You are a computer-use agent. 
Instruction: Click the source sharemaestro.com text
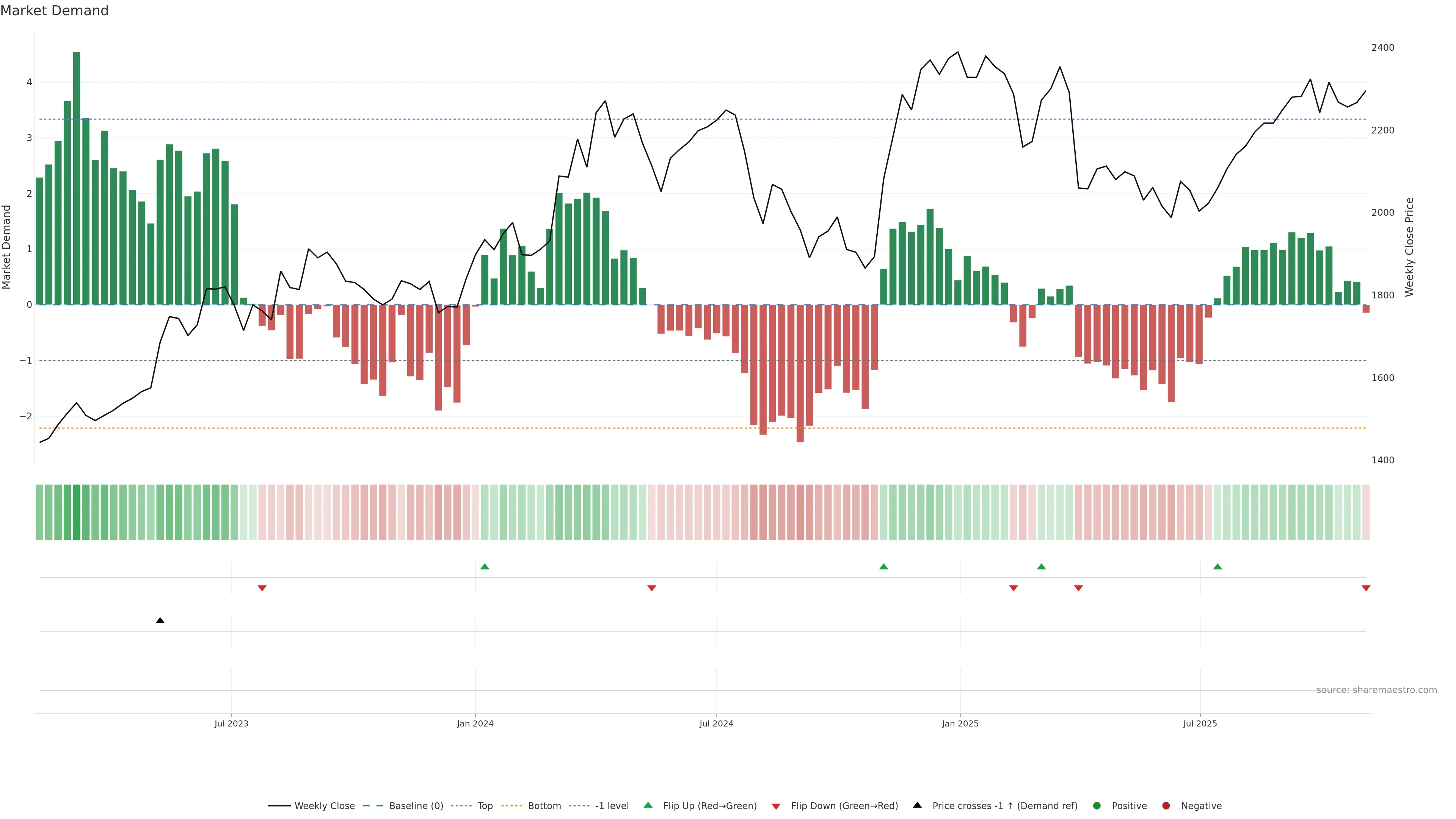1376,690
